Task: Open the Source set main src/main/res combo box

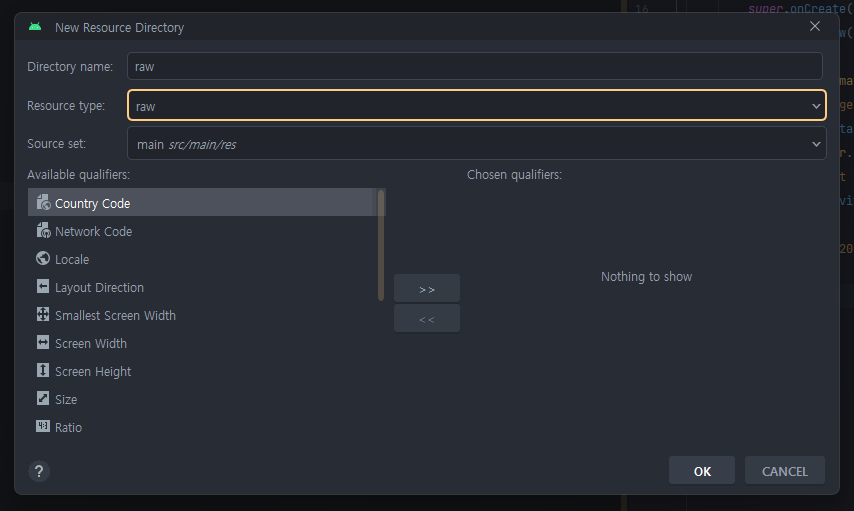Action: pyautogui.click(x=477, y=144)
